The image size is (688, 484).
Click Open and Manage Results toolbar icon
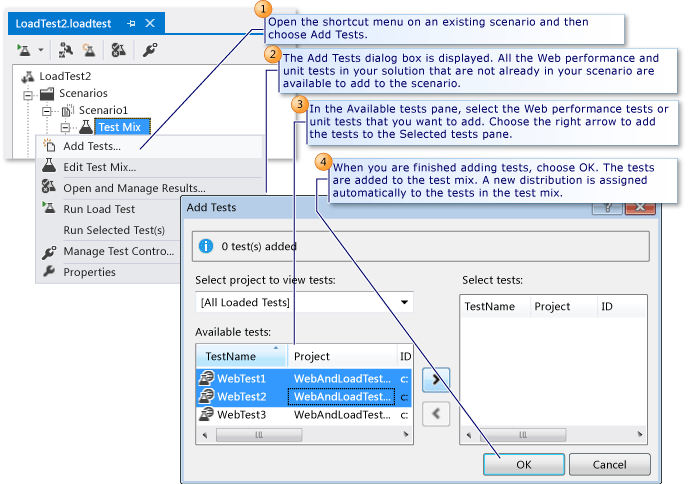(118, 50)
